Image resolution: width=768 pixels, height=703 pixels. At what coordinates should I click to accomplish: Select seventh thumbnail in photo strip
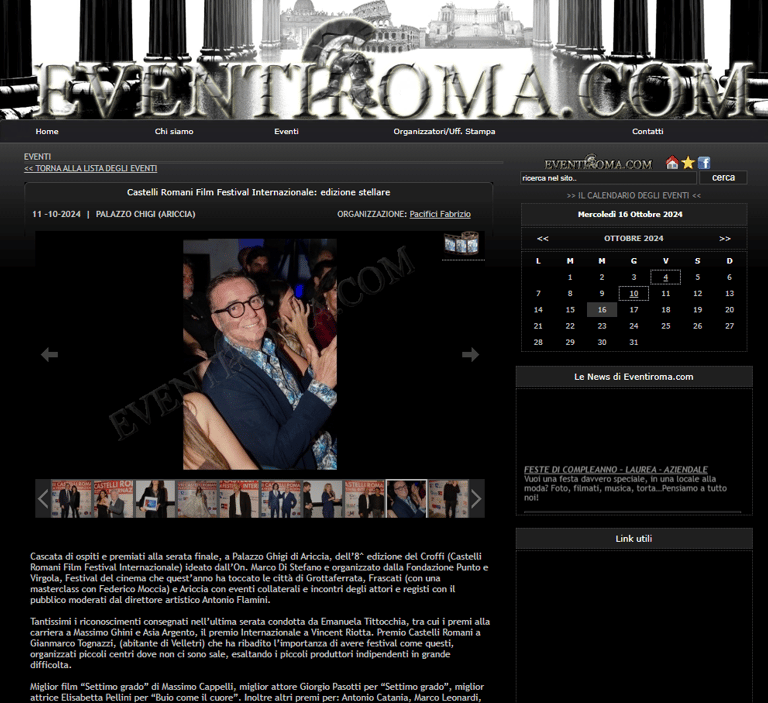[323, 499]
